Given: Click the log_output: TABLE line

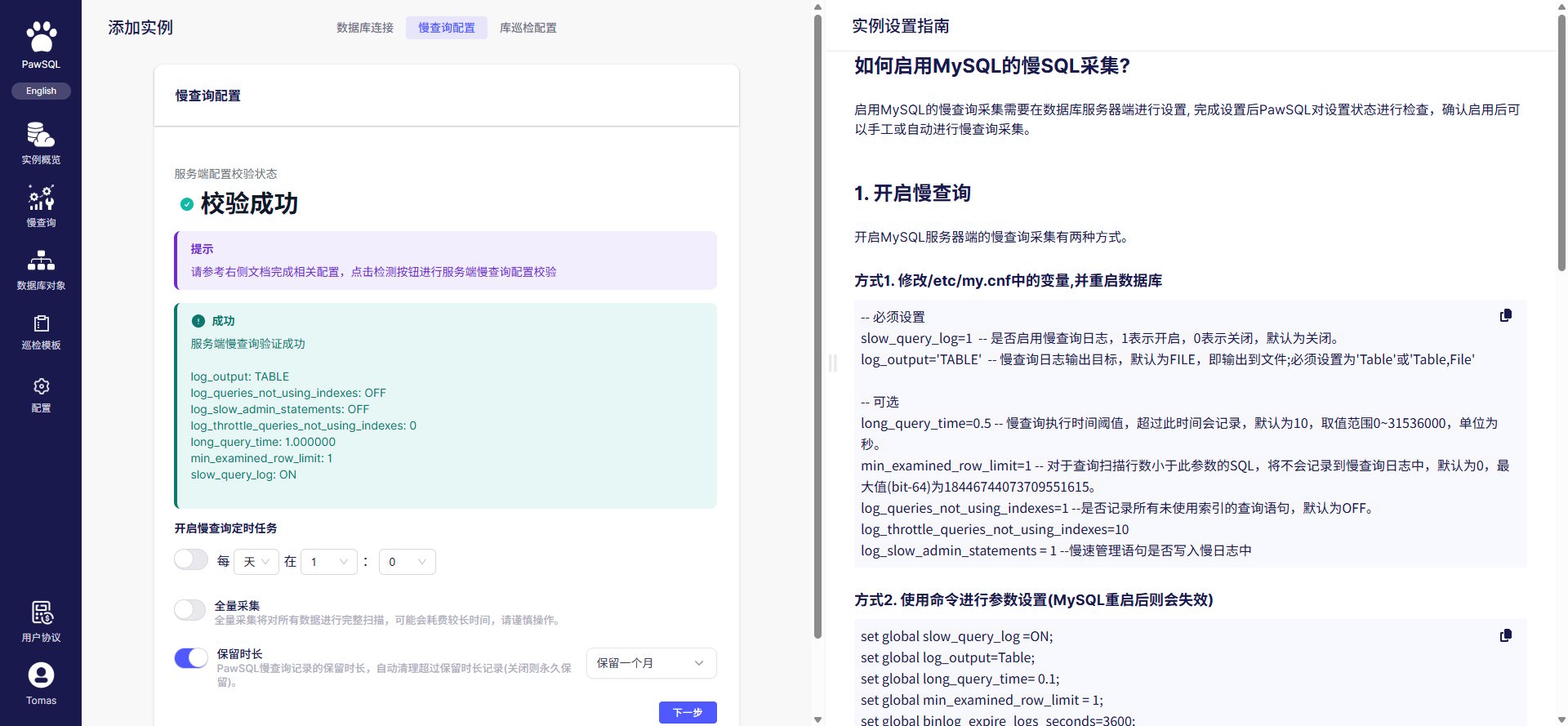Looking at the screenshot, I should (x=240, y=376).
